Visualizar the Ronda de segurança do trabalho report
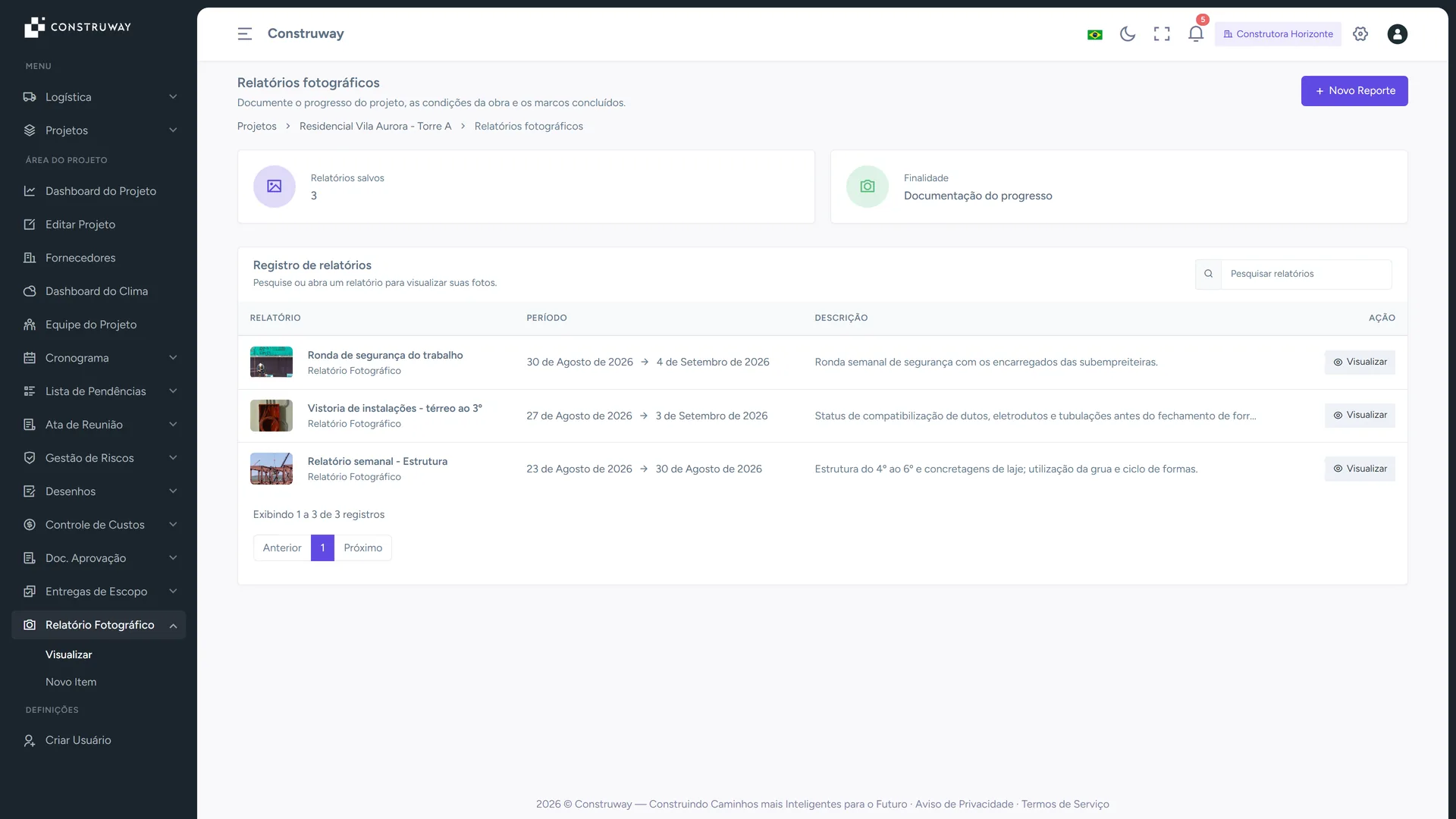The width and height of the screenshot is (1456, 819). (1360, 362)
